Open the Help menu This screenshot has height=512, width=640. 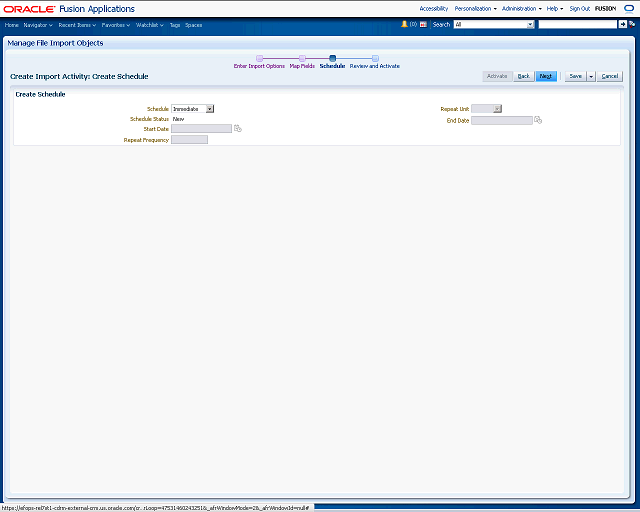(554, 8)
